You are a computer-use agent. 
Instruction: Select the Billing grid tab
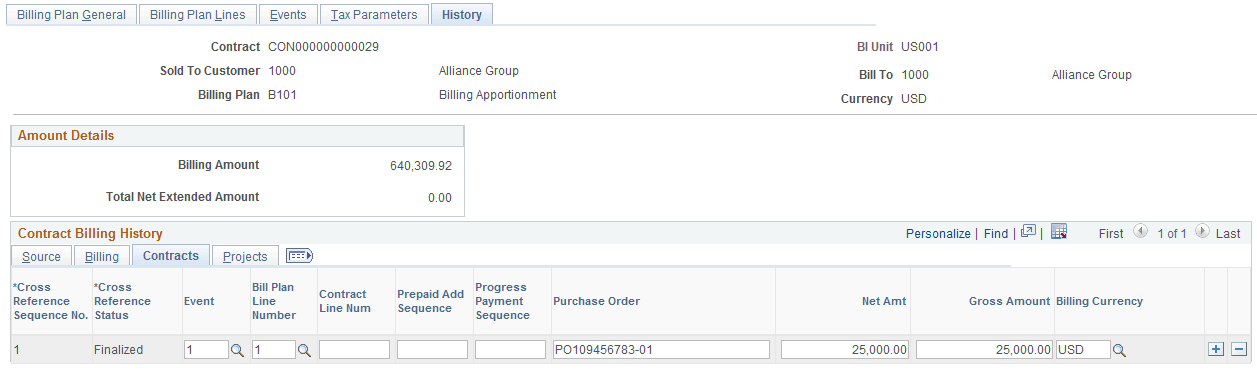[x=102, y=256]
